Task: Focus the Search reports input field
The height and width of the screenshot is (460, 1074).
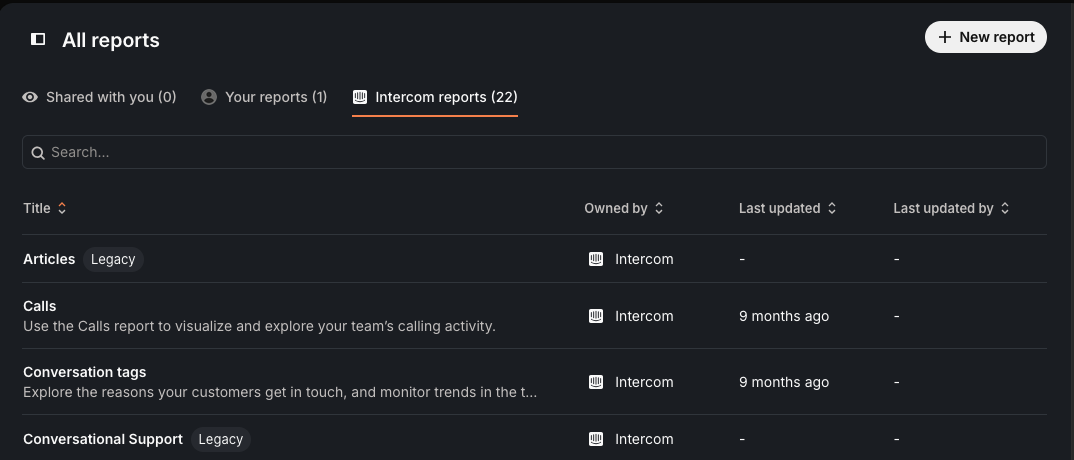Action: [534, 152]
